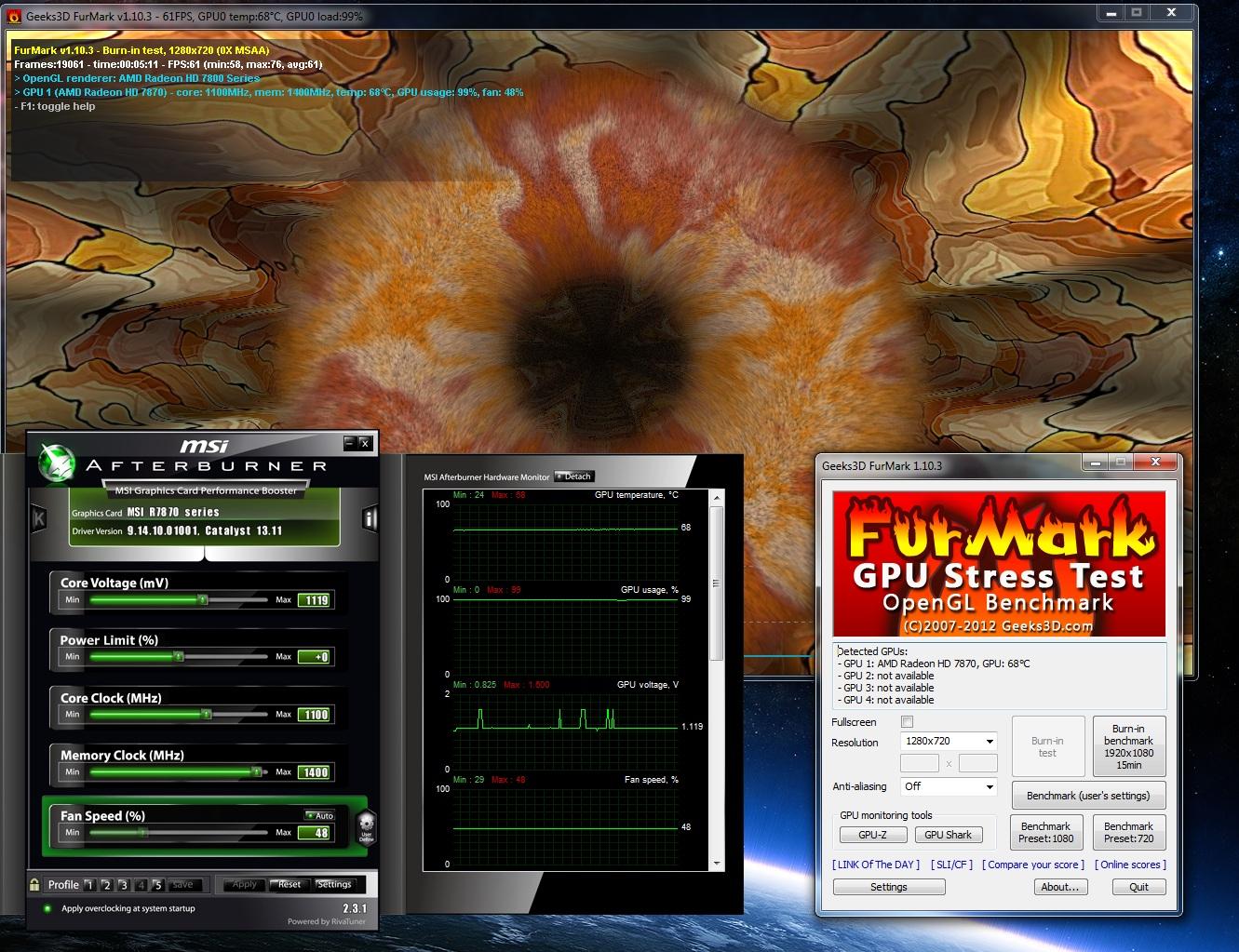This screenshot has height=952, width=1239.
Task: Click the Fan Speed slider handle
Action: click(142, 833)
